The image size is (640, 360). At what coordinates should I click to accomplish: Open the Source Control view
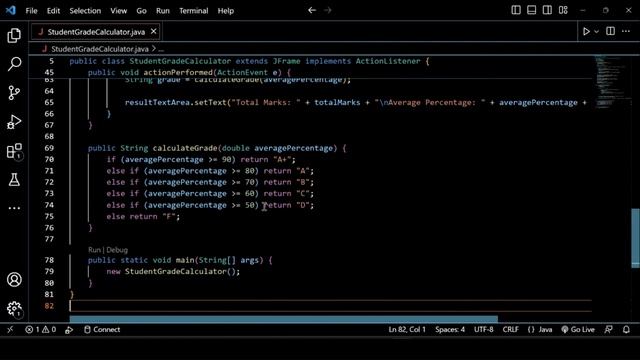pyautogui.click(x=14, y=93)
